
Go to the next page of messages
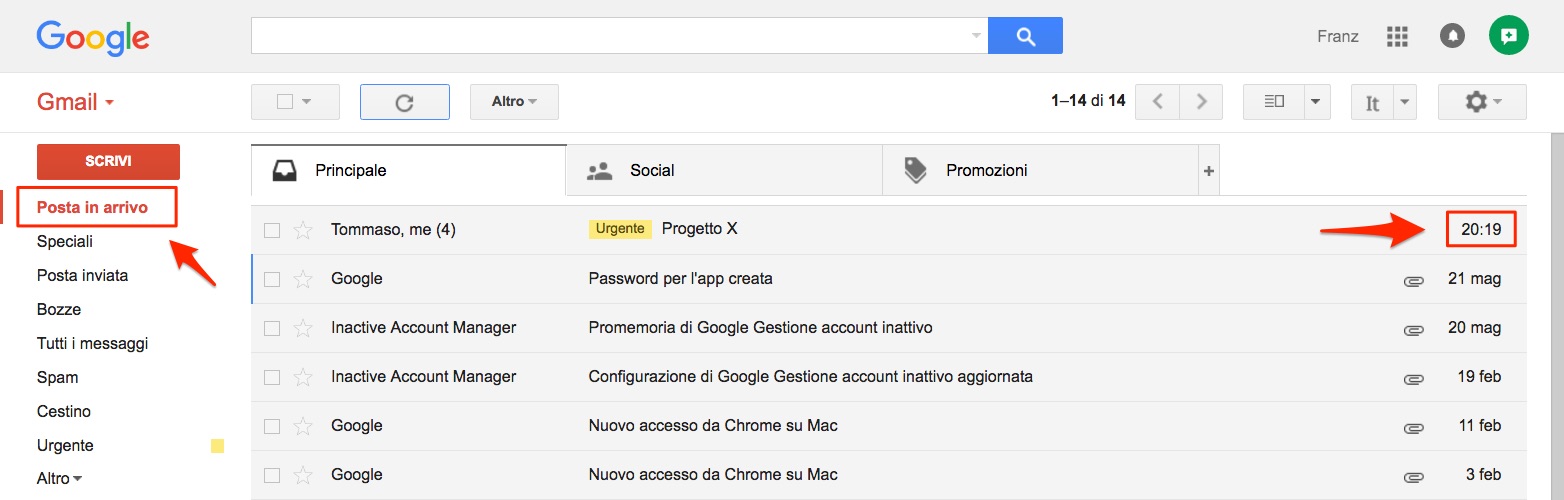(1202, 102)
